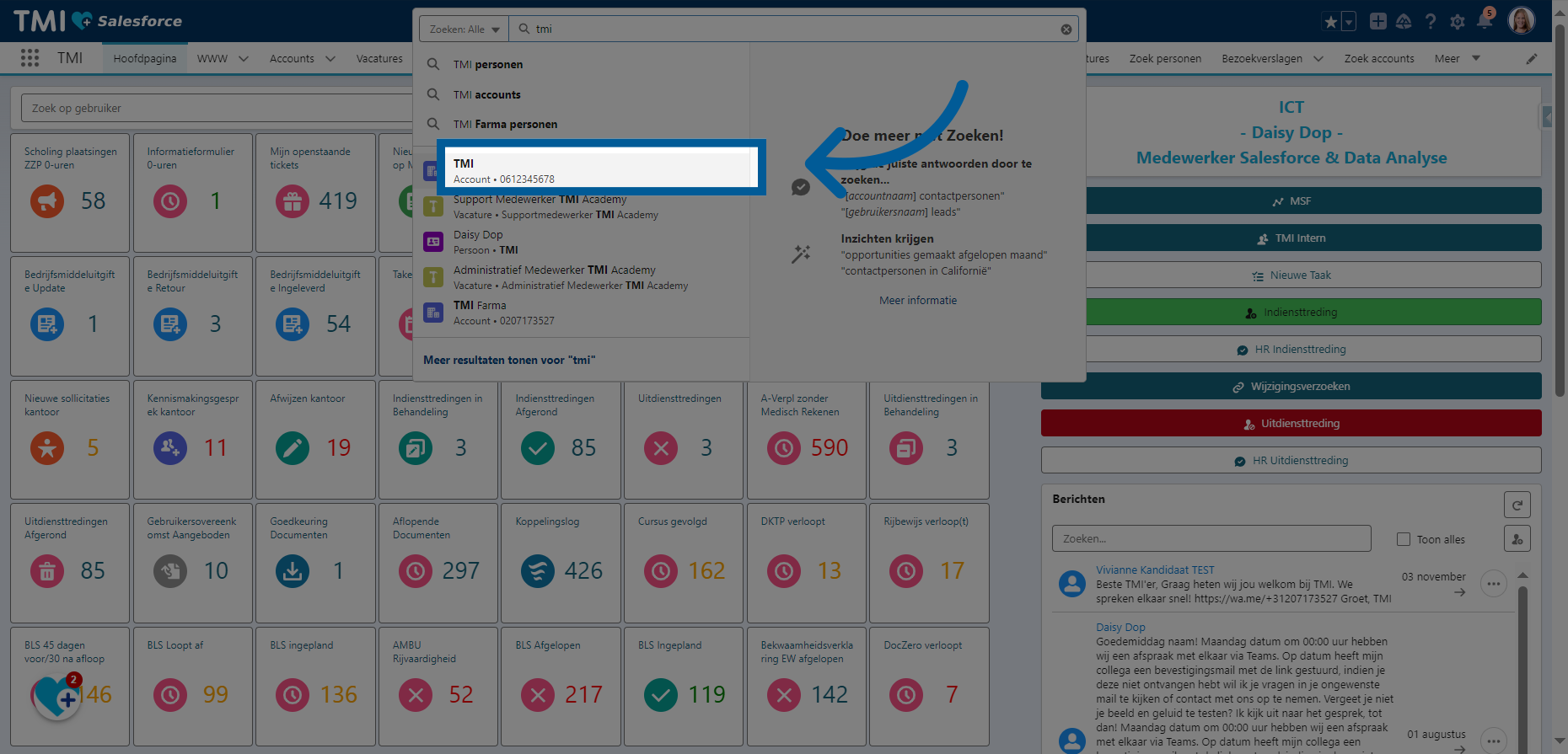Open notifications bell icon
The width and height of the screenshot is (1568, 754).
(1485, 21)
